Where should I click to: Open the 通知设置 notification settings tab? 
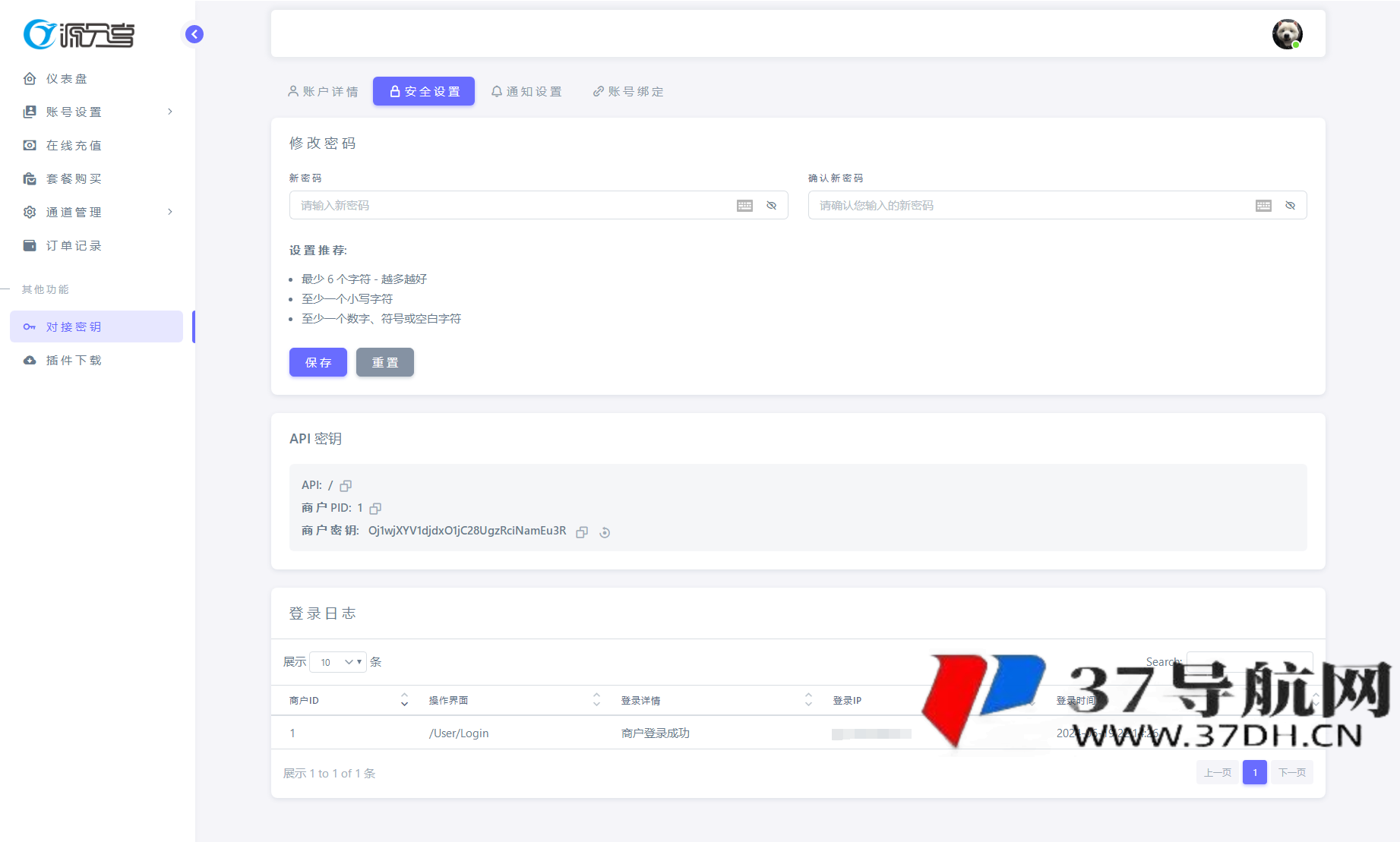click(x=527, y=91)
